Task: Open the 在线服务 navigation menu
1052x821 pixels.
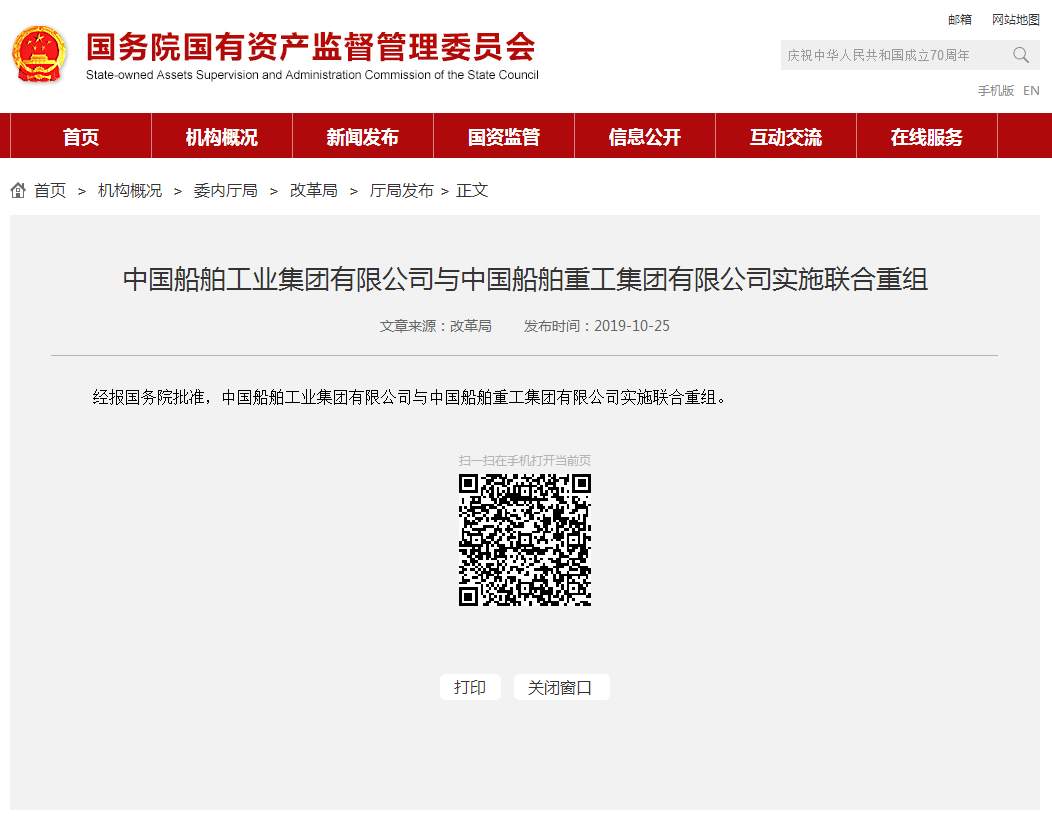Action: (x=927, y=137)
